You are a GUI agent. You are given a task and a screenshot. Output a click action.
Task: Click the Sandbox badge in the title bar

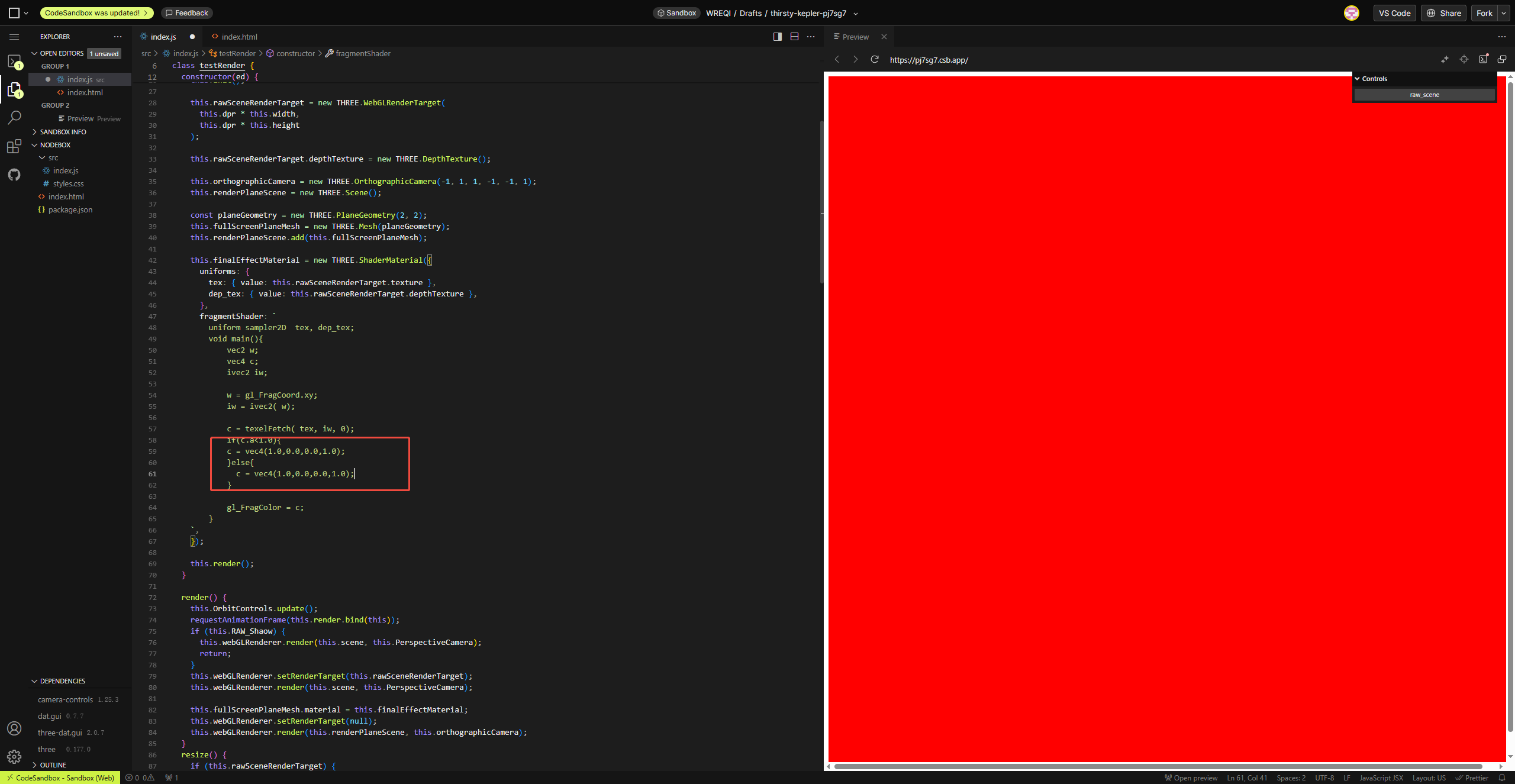coord(676,13)
